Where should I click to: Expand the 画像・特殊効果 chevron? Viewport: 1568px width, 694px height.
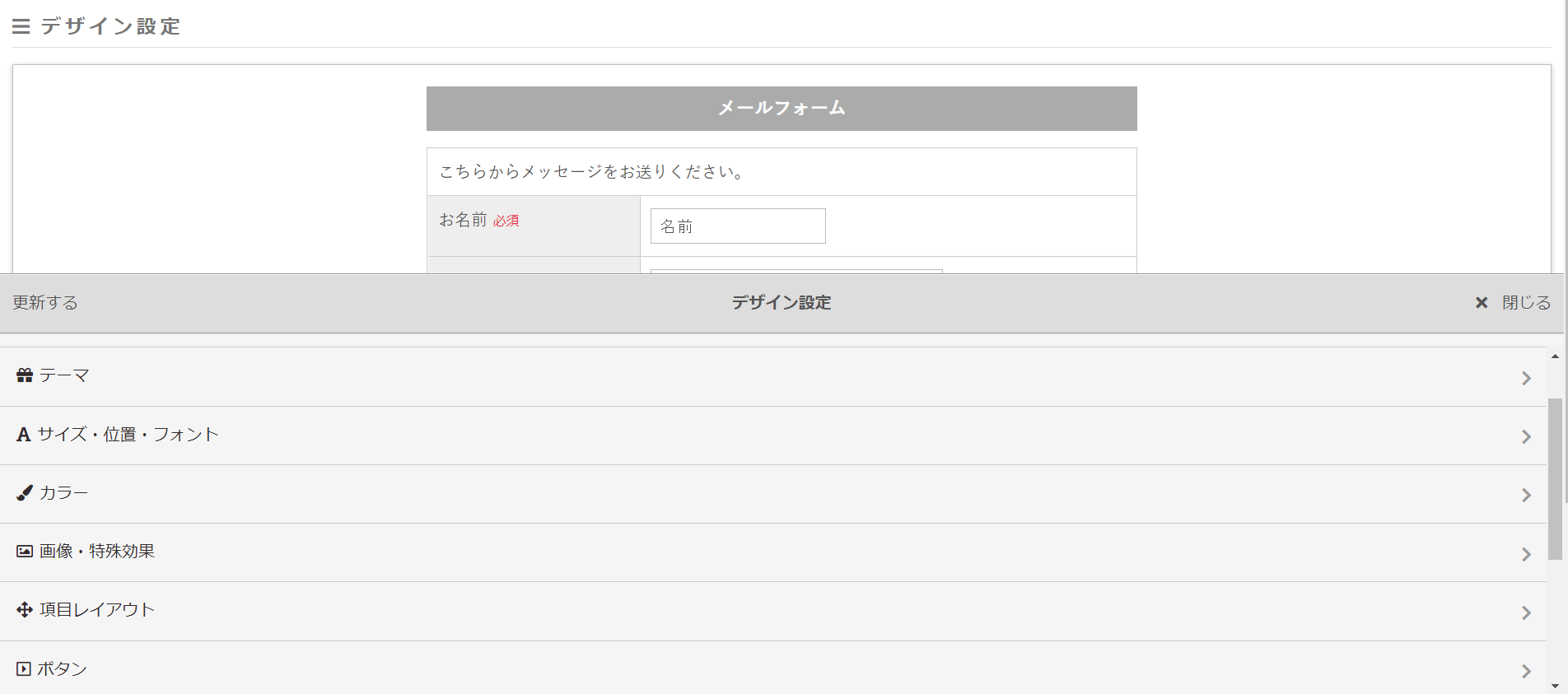[1526, 554]
